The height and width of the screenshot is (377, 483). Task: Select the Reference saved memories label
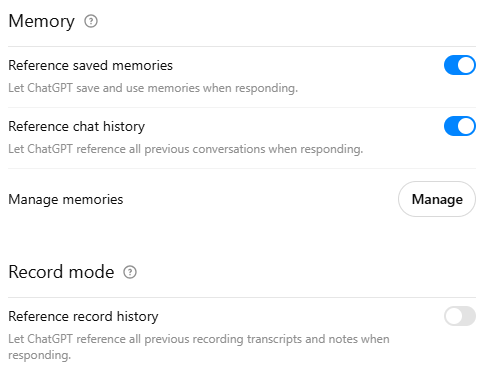point(90,65)
